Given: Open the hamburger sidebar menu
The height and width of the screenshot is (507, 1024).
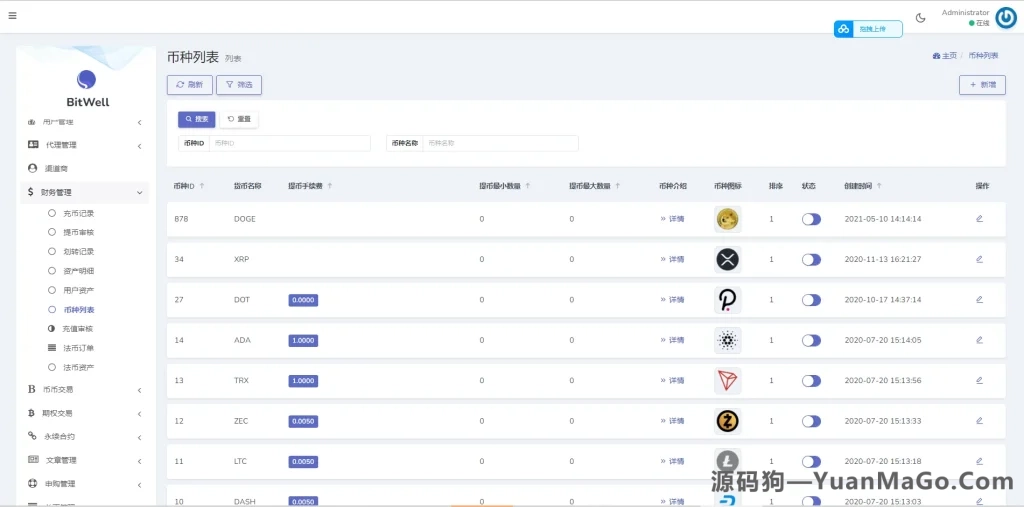Looking at the screenshot, I should (12, 16).
